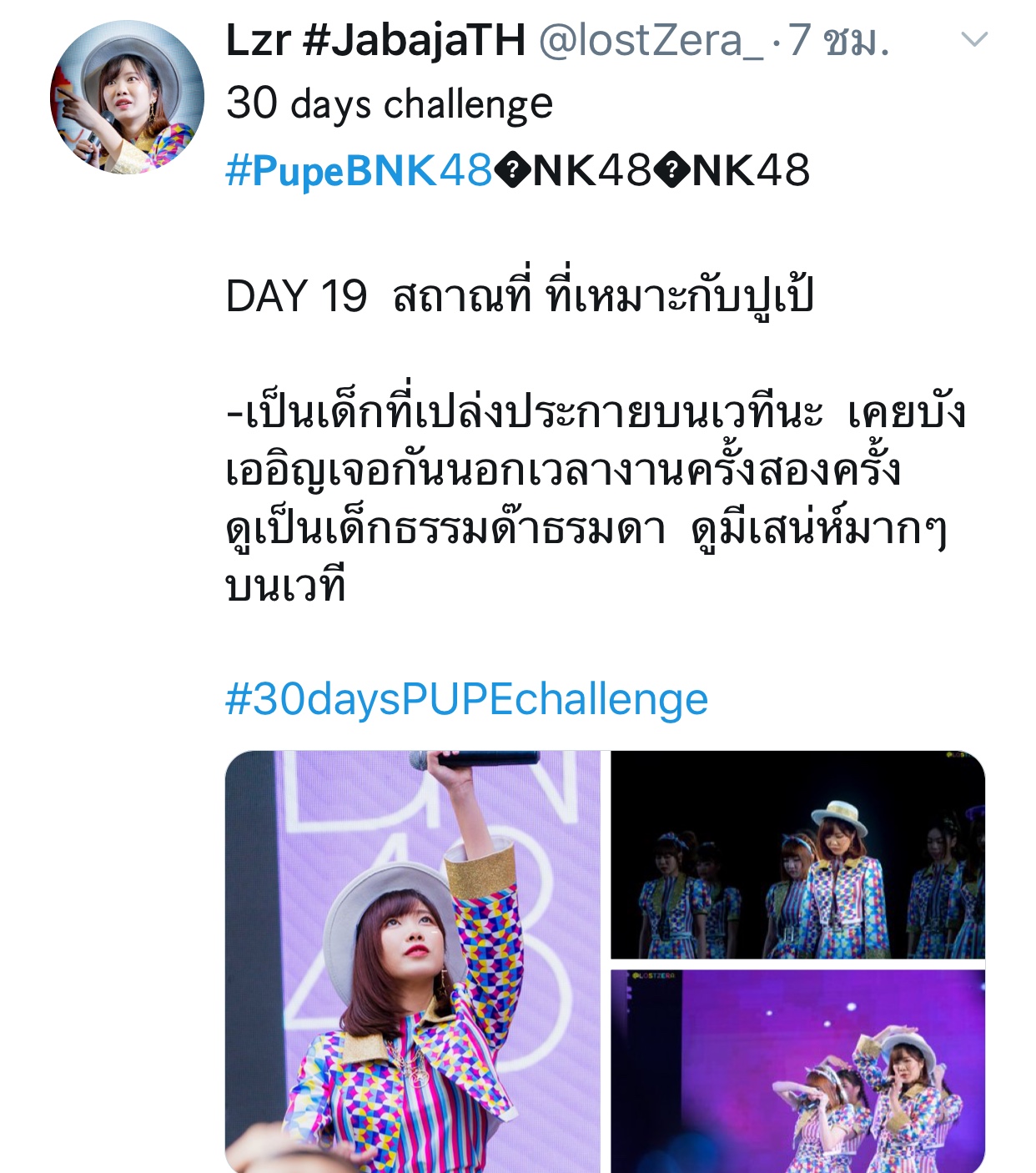View photo of girl raising microphone
The width and height of the screenshot is (1036, 1173).
point(413,961)
